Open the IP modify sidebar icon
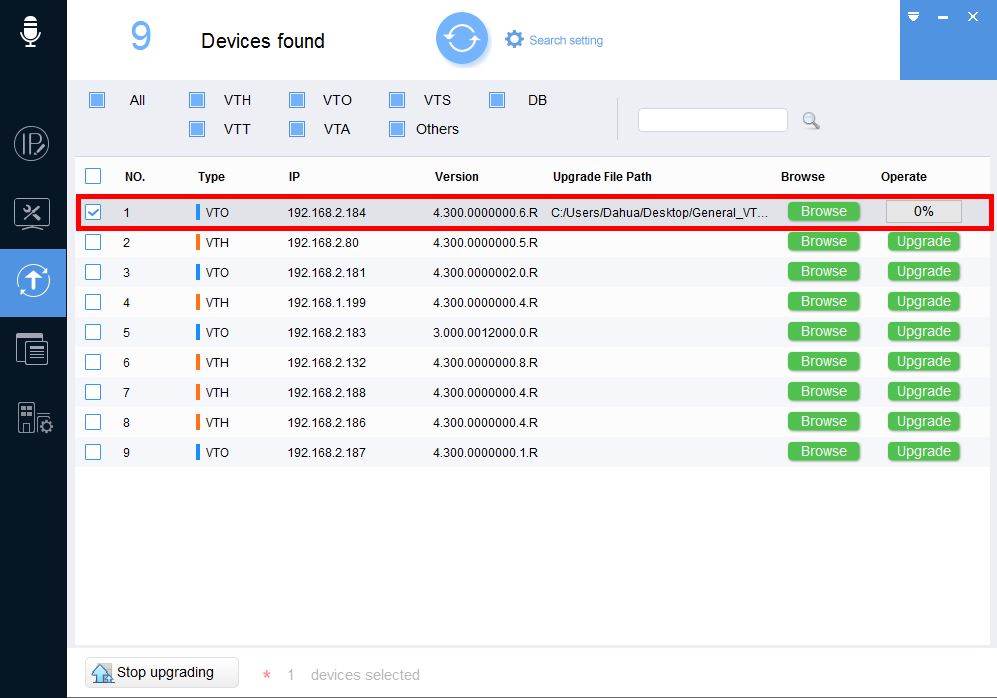This screenshot has height=698, width=997. (32, 144)
